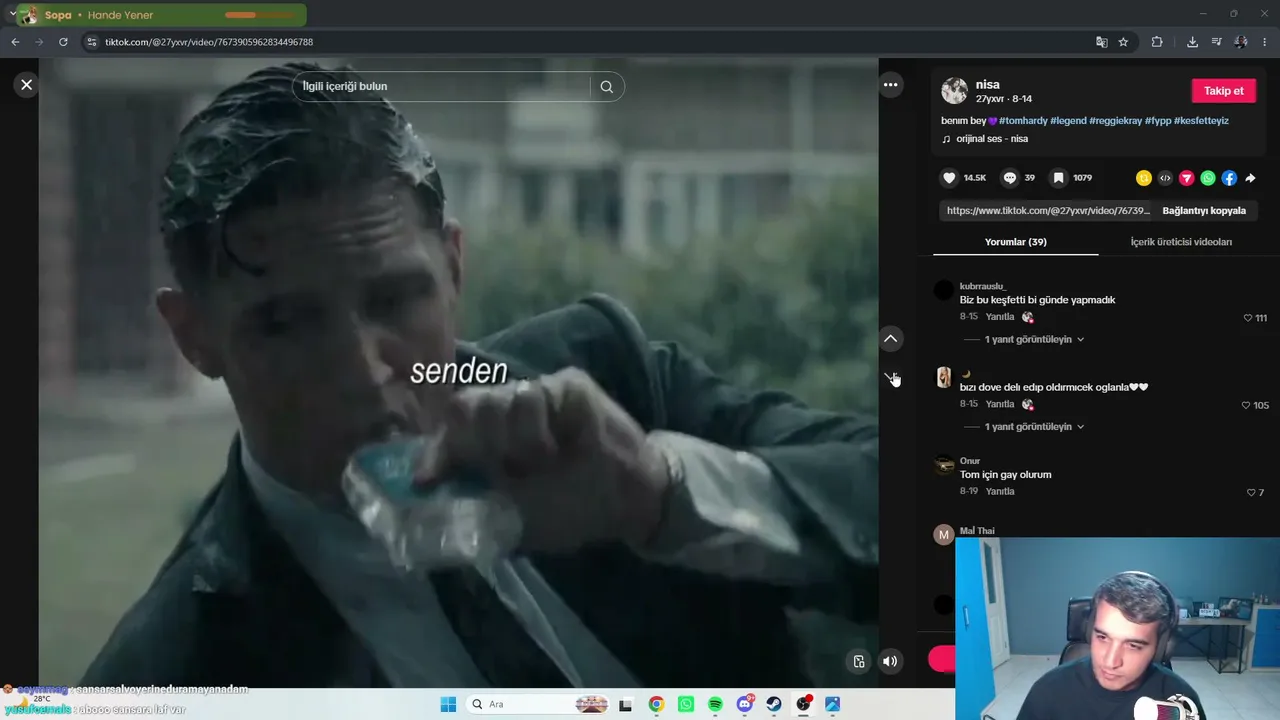
Task: Open the #tomhardy hashtag
Action: pyautogui.click(x=1023, y=121)
